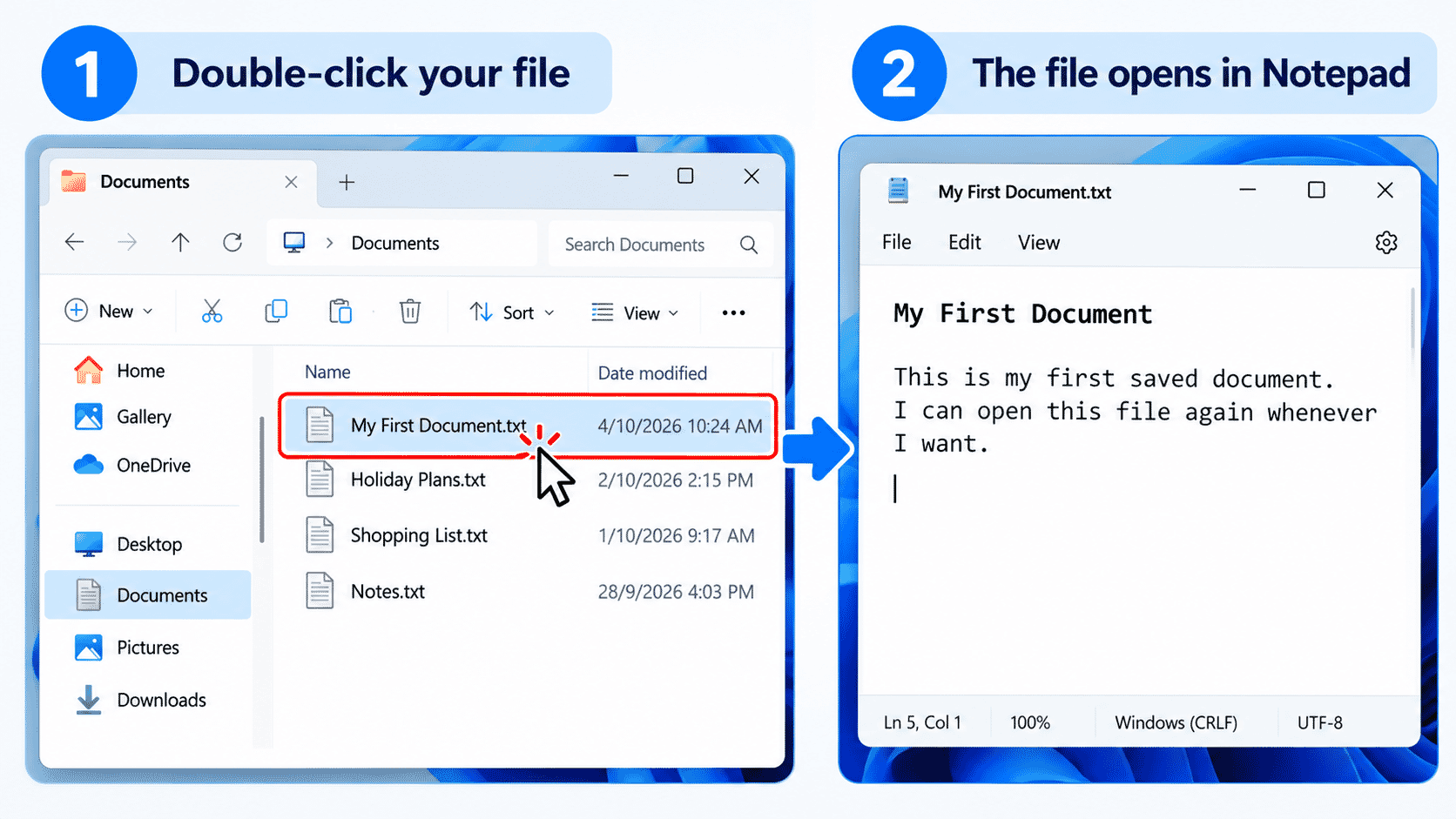This screenshot has height=819, width=1456.
Task: Click the Copy icon in Explorer toolbar
Action: pyautogui.click(x=276, y=311)
